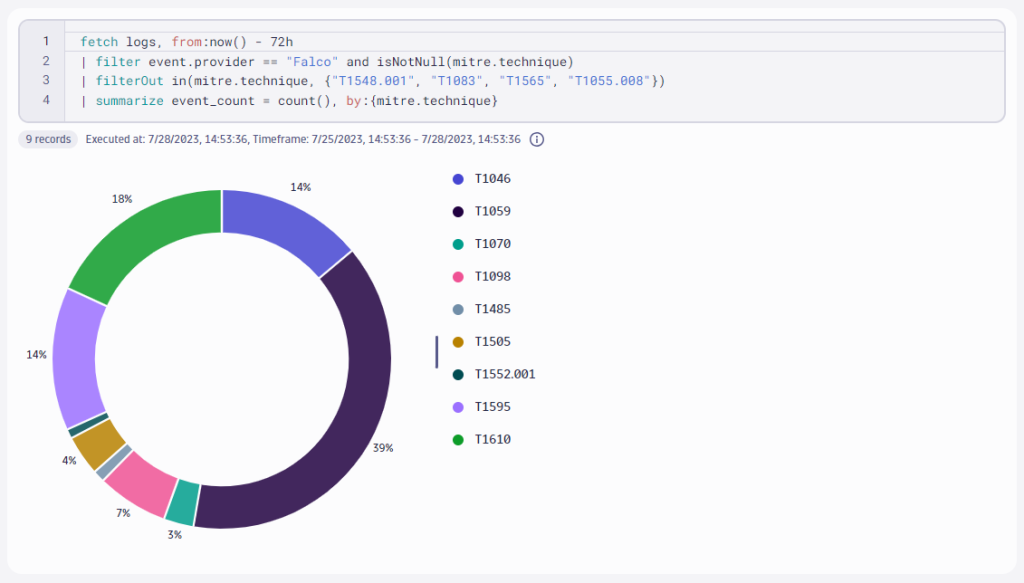Screen dimensions: 1024x583
Task: Select line number 4 in the query
Action: pos(45,101)
